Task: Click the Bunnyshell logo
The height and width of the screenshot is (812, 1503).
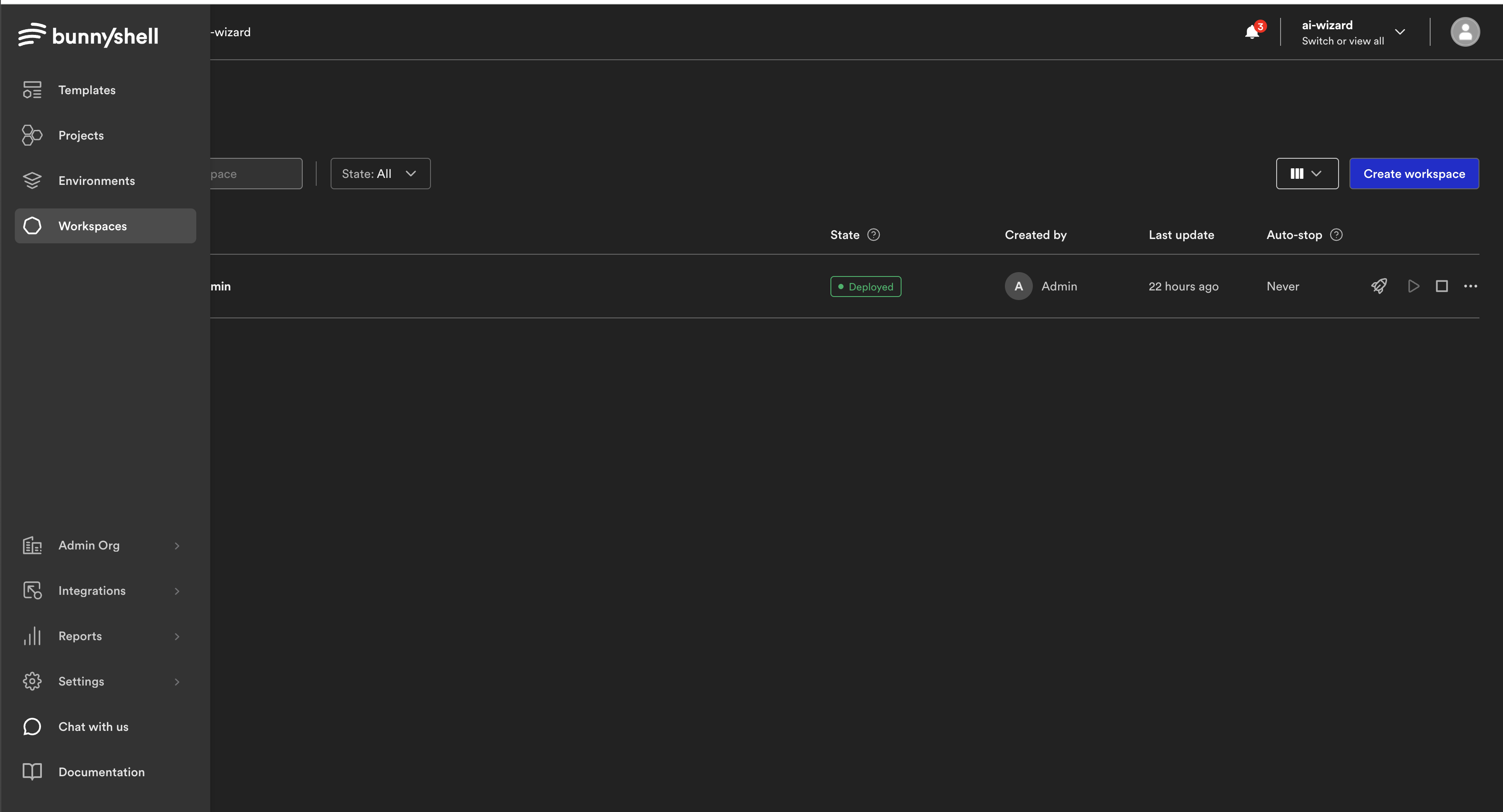Action: 88,36
